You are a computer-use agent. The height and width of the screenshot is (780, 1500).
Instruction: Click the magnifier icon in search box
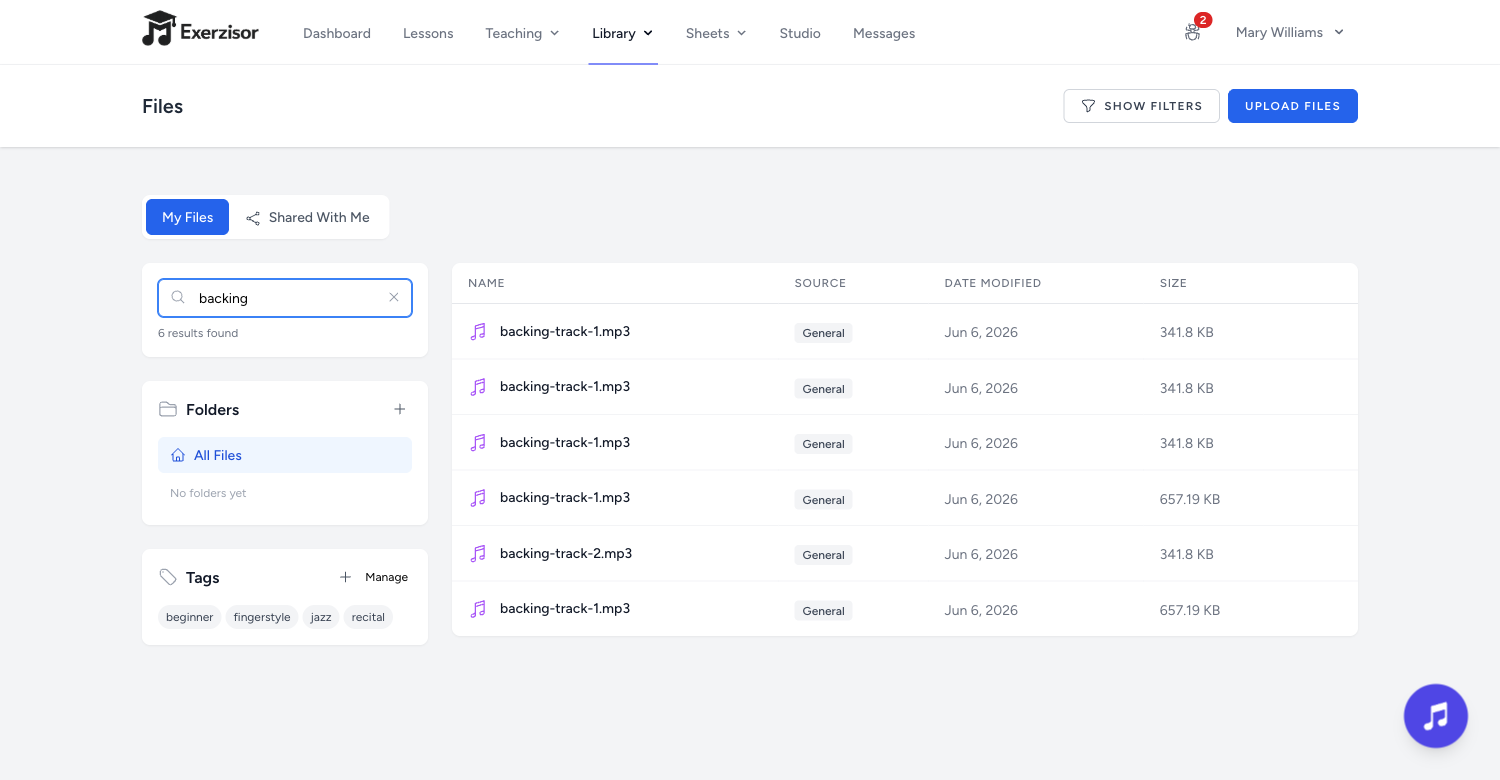(178, 297)
